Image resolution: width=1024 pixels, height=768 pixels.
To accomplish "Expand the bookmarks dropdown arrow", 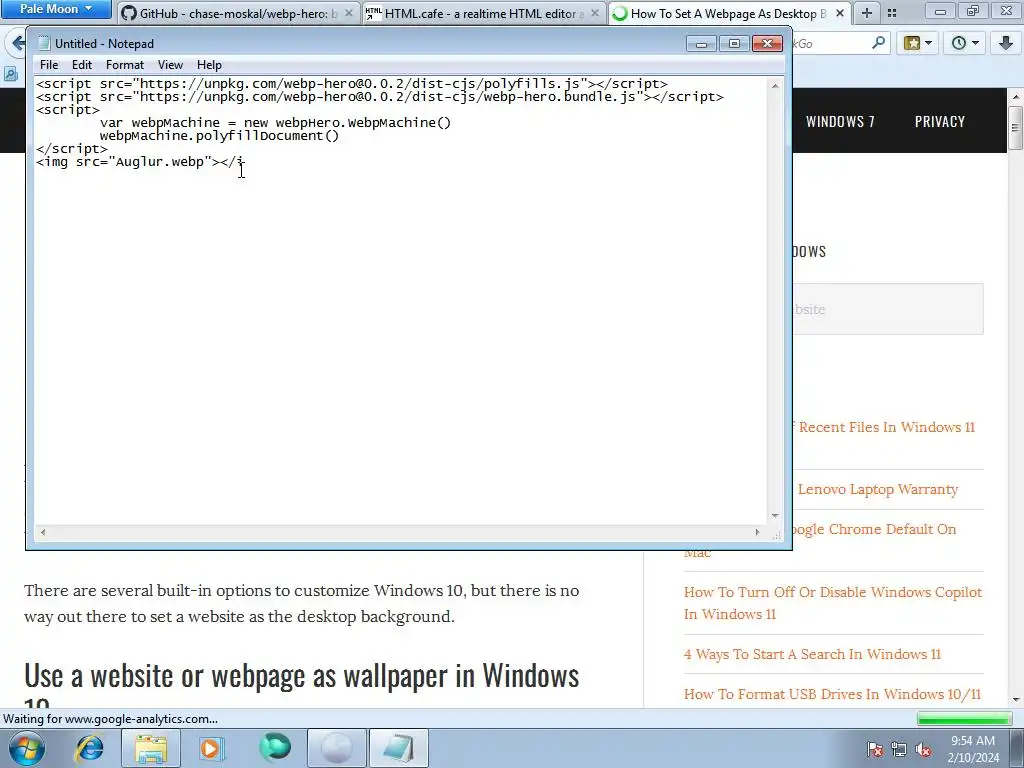I will [928, 43].
